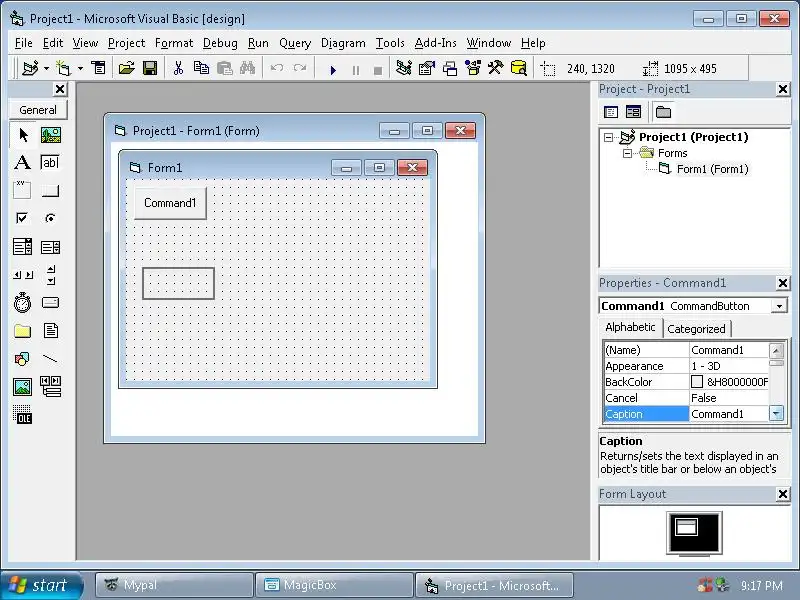The width and height of the screenshot is (800, 600).
Task: Select the Timer control tool
Action: (x=22, y=303)
